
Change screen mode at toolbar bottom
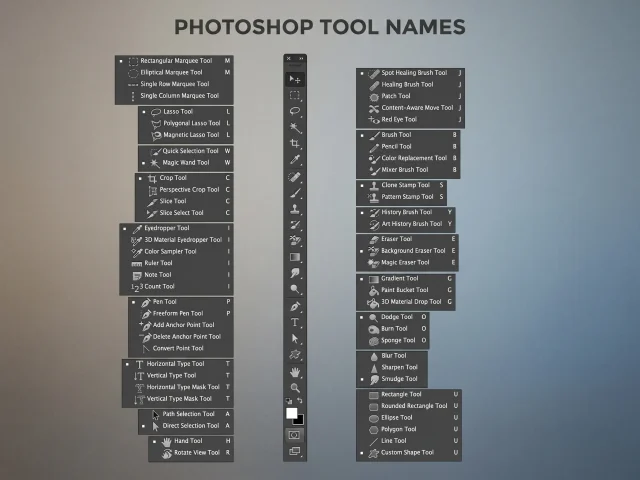tap(294, 451)
